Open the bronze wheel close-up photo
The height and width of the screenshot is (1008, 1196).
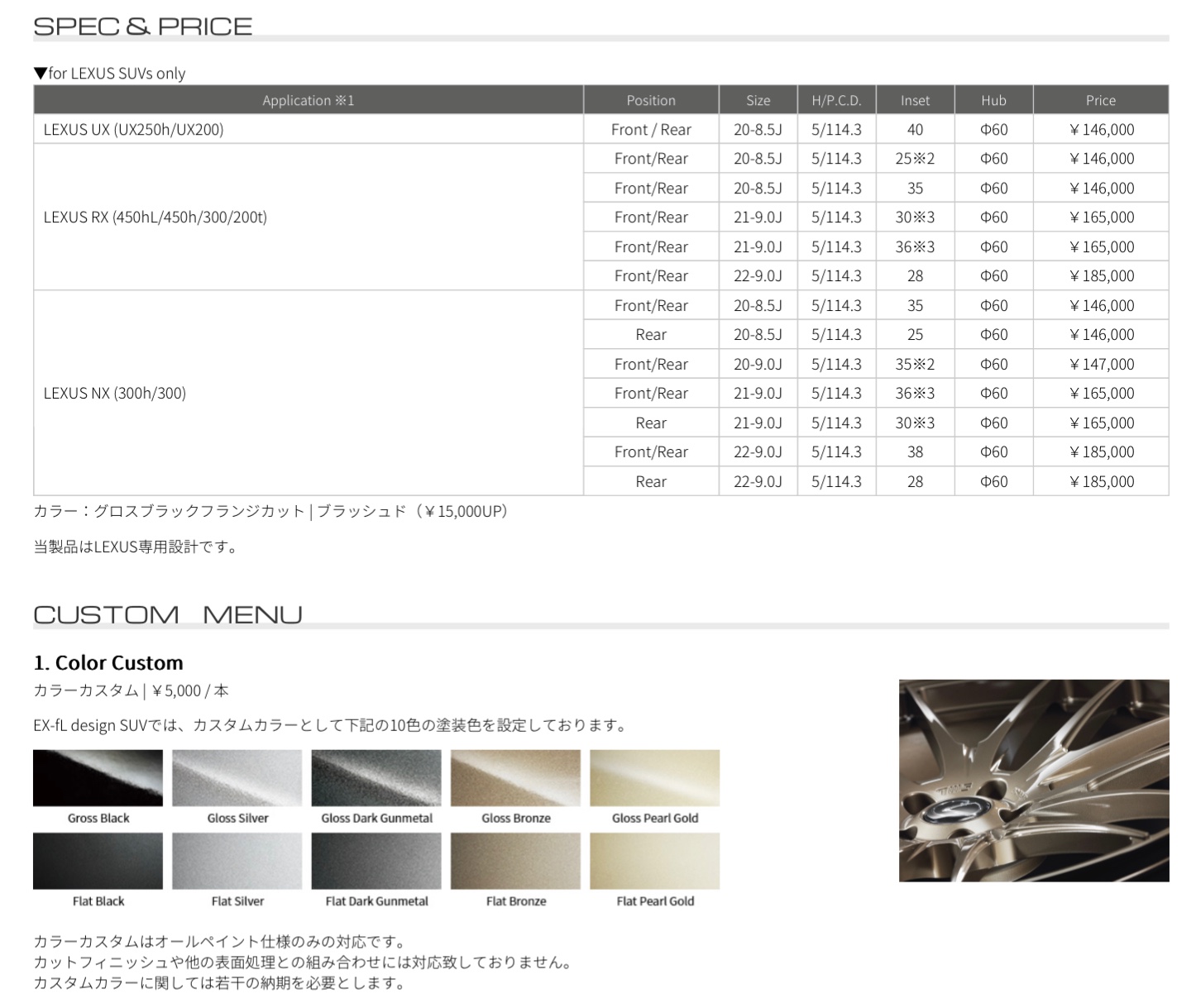pos(1034,781)
